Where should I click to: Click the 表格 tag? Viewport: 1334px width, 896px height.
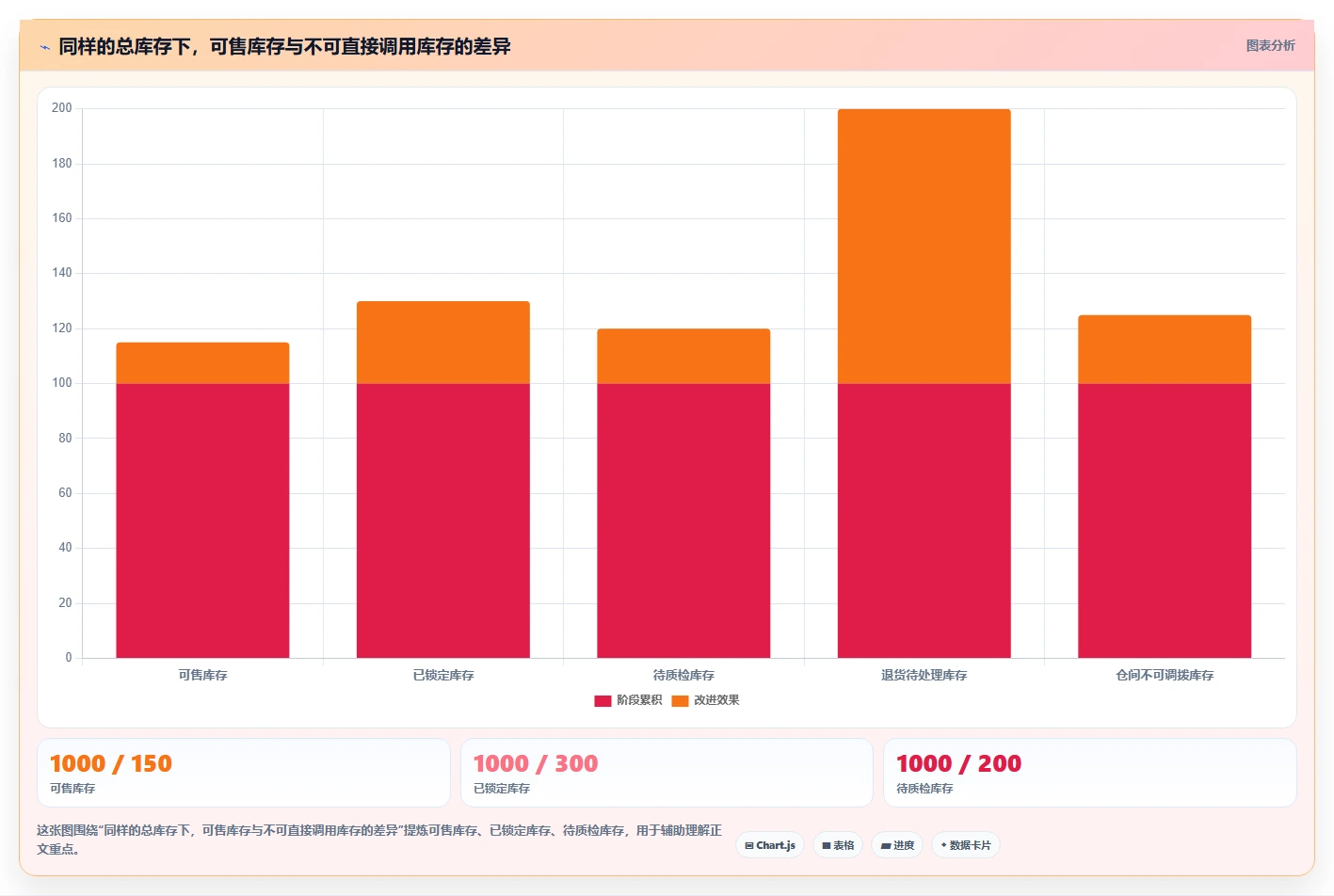click(x=838, y=845)
